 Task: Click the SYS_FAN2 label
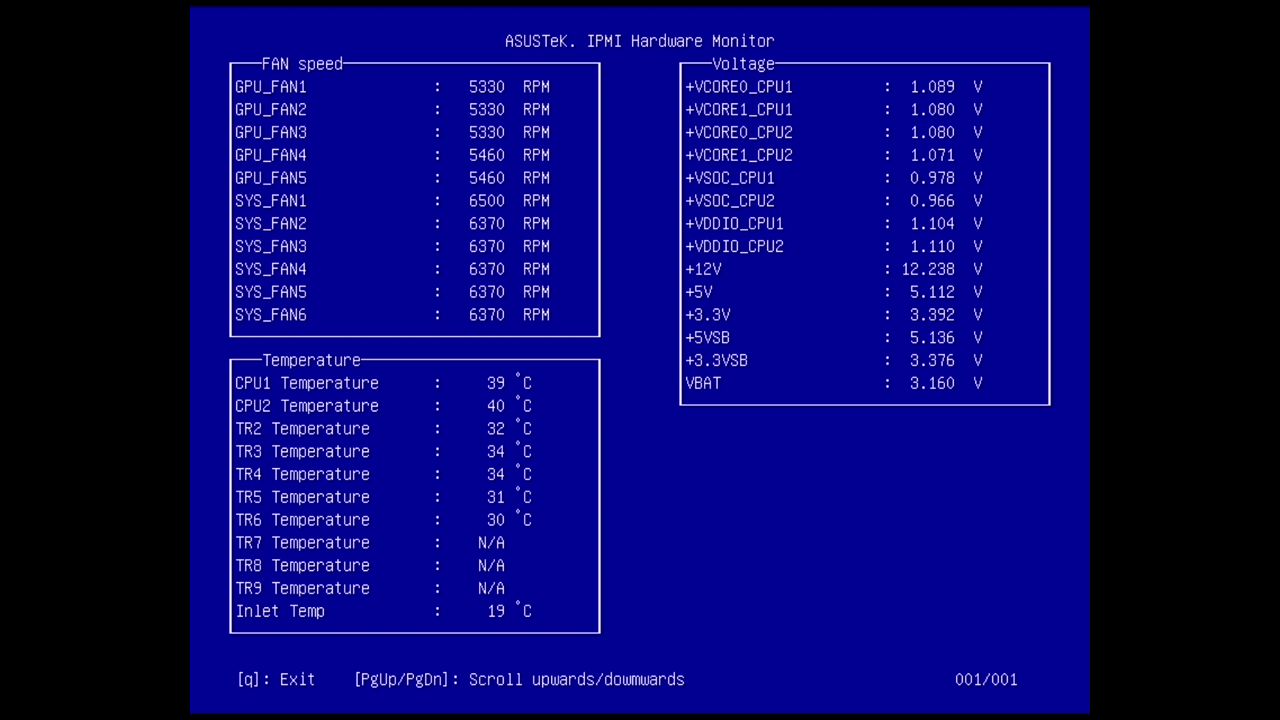[x=271, y=224]
